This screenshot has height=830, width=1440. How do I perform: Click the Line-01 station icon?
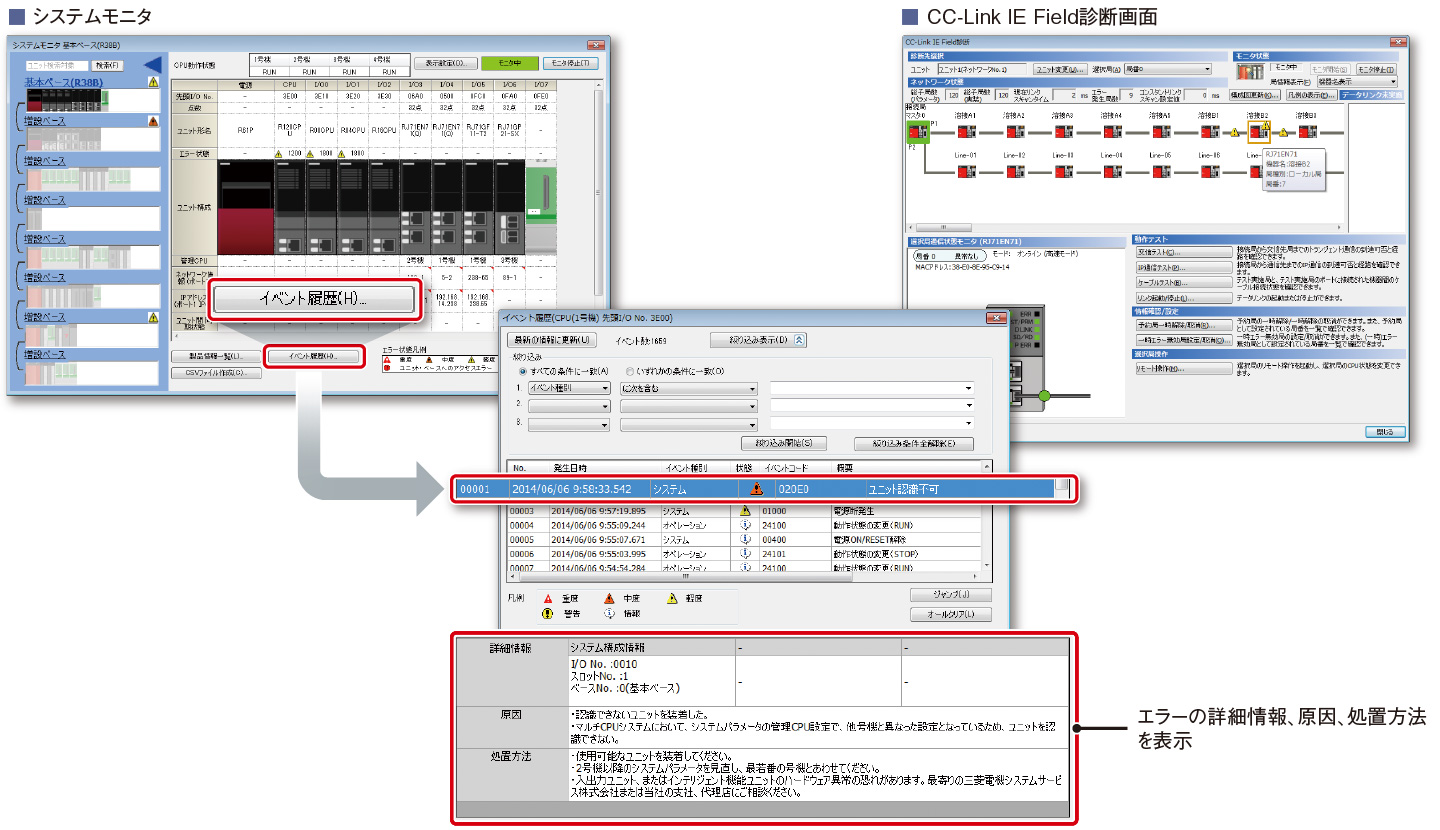[x=965, y=172]
